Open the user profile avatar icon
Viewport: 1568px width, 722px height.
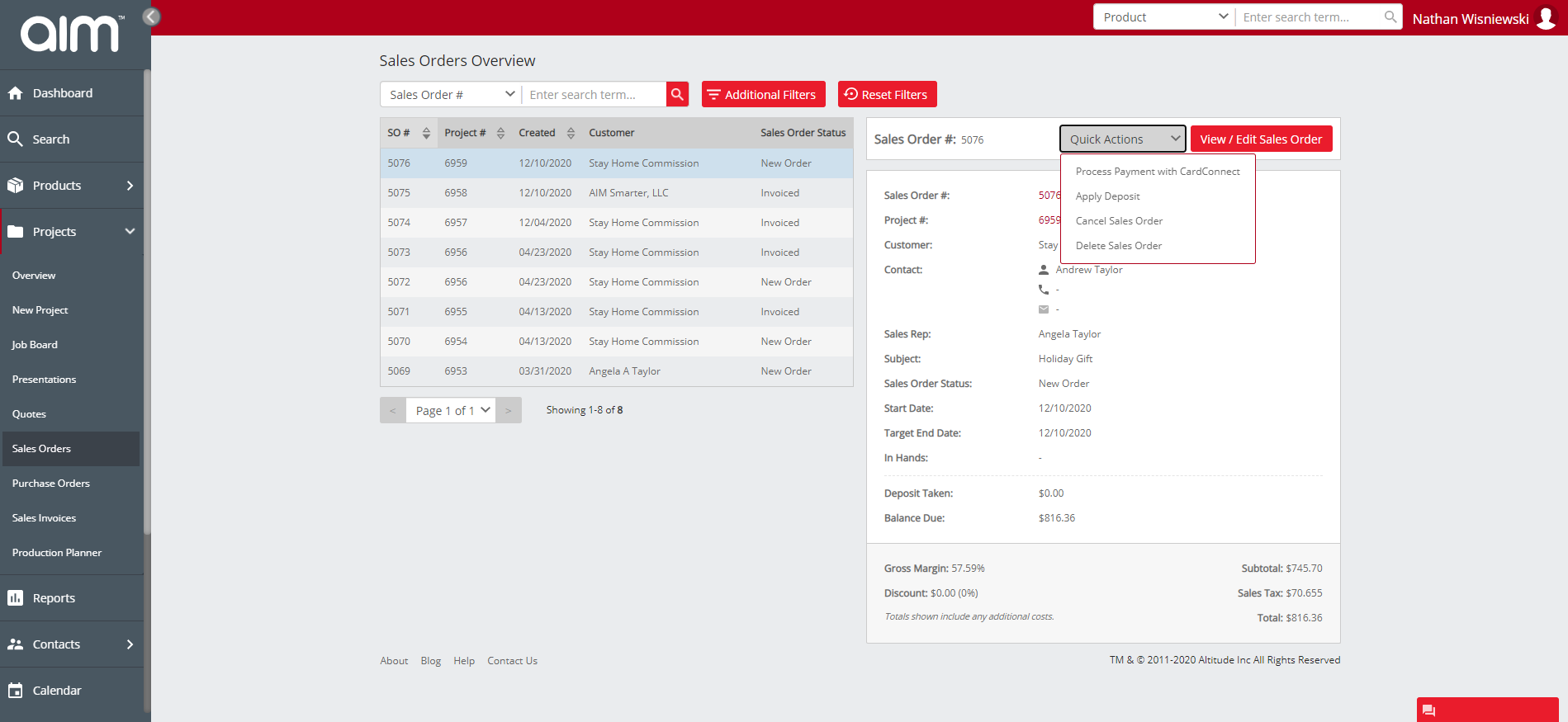(x=1546, y=18)
